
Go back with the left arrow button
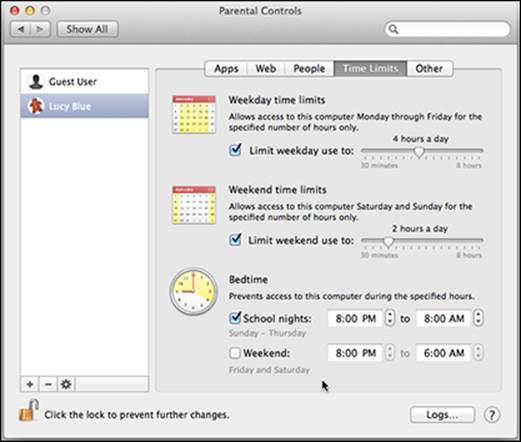[x=21, y=29]
